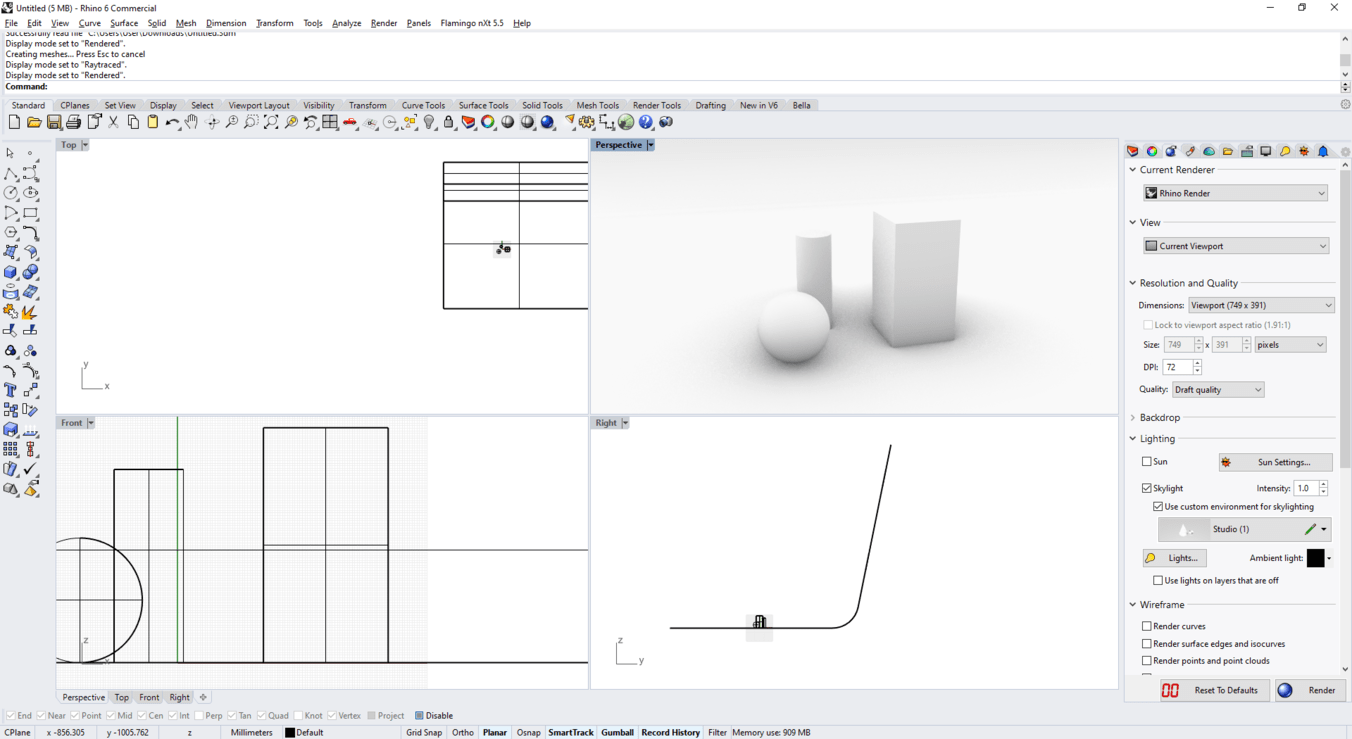
Task: Expand the Backdrop section
Action: coord(1159,417)
